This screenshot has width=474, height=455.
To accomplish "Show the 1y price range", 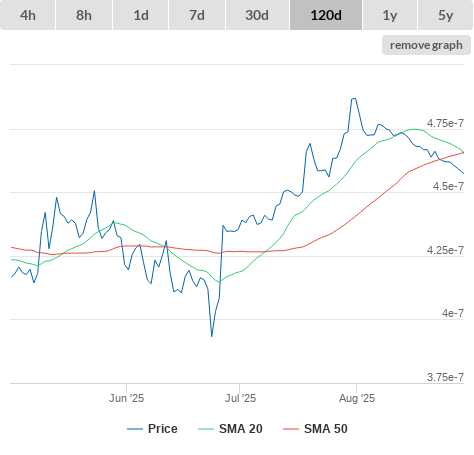I will point(390,15).
